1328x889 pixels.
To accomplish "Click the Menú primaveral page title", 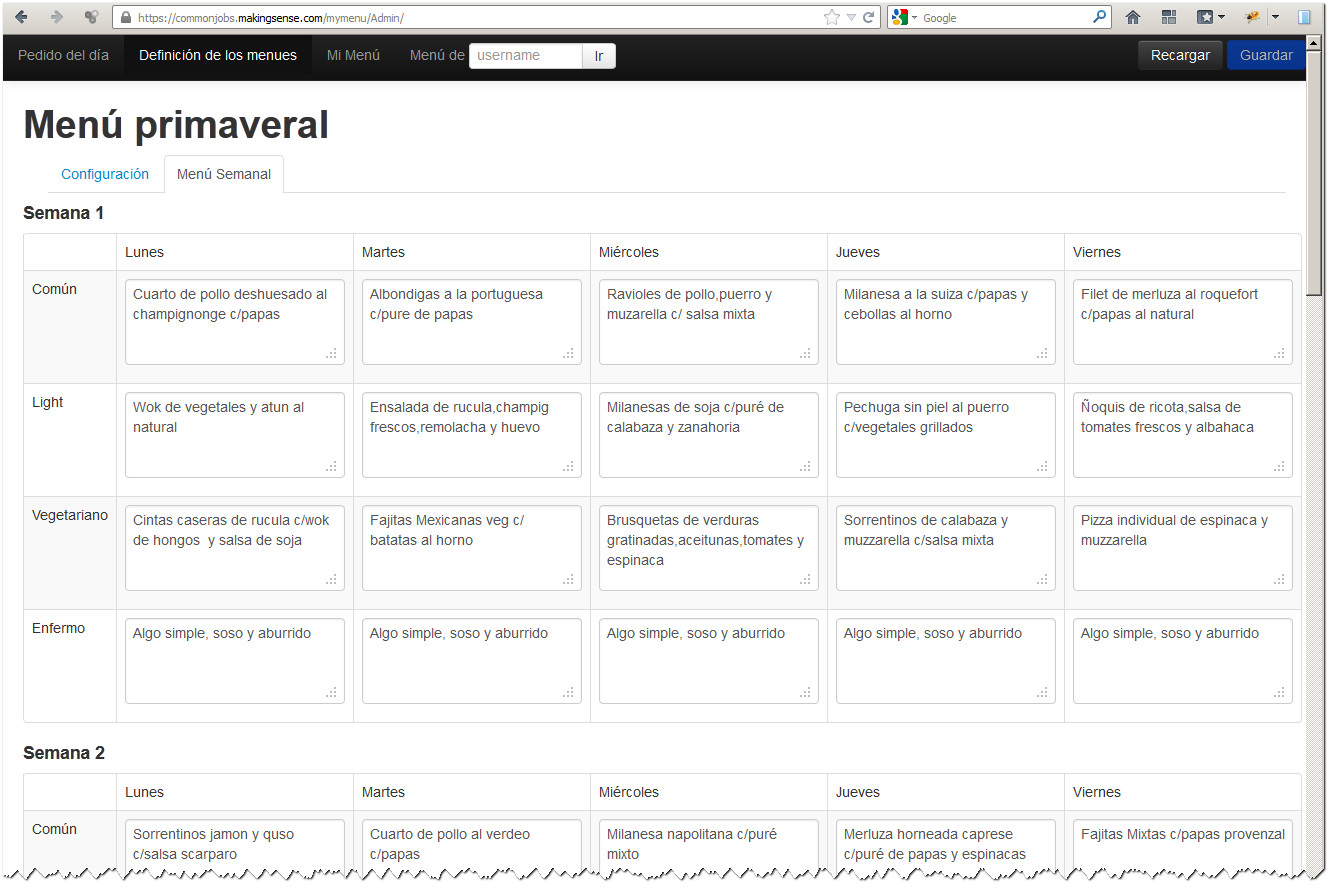I will coord(176,125).
